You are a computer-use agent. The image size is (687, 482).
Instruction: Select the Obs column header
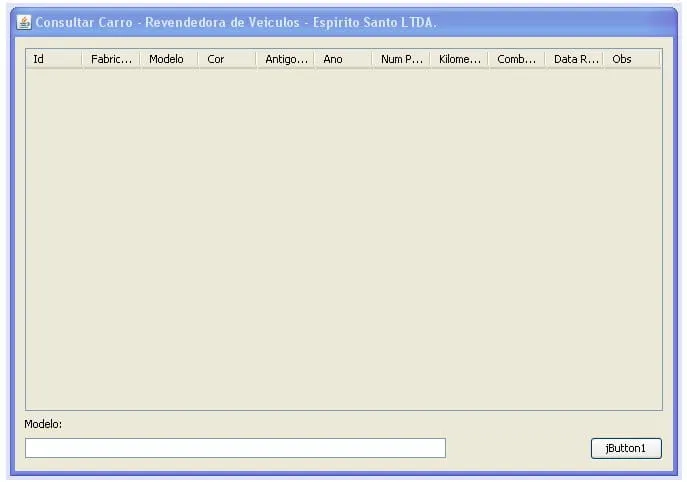point(633,59)
